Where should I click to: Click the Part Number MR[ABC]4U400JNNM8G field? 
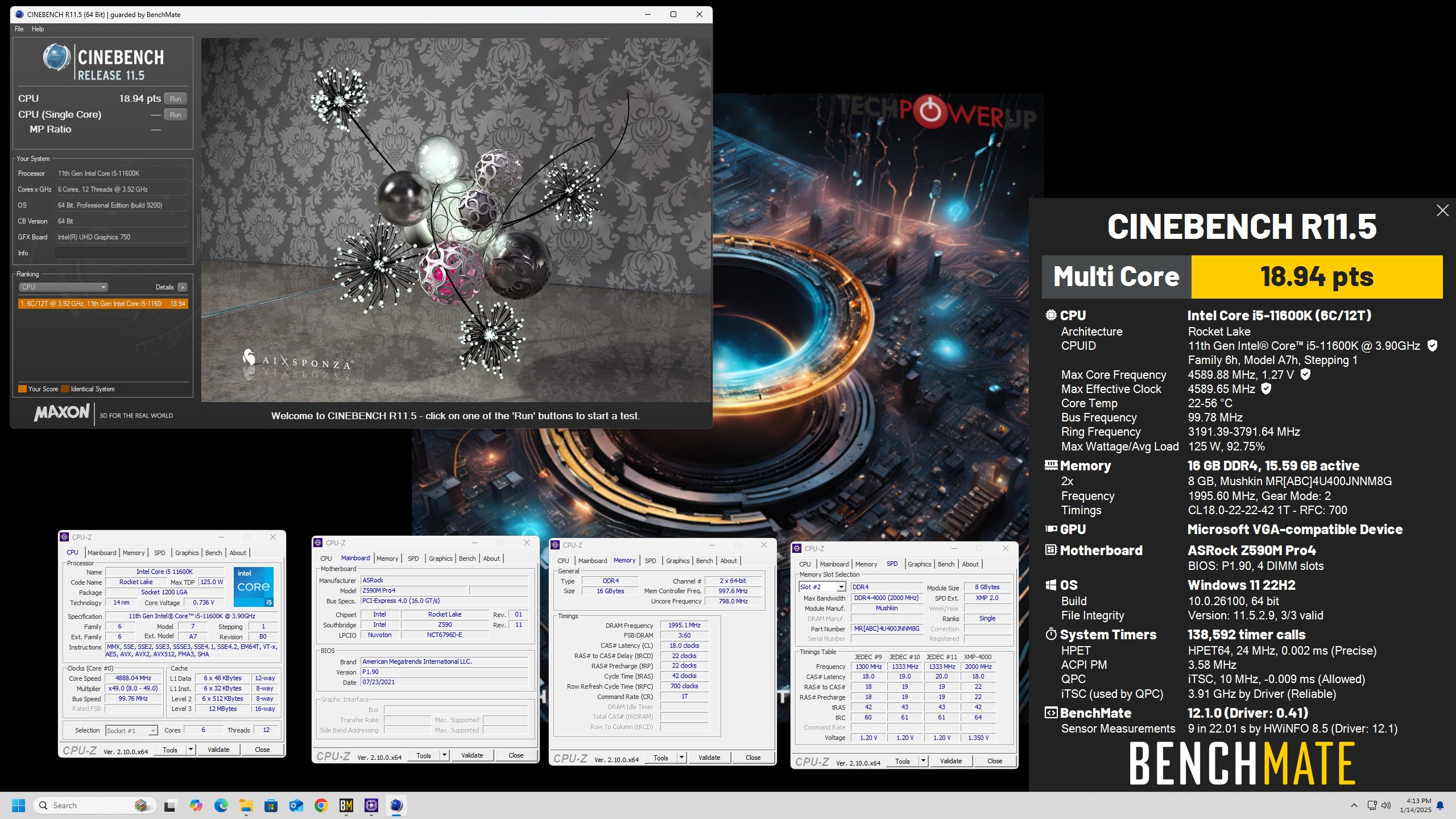887,628
